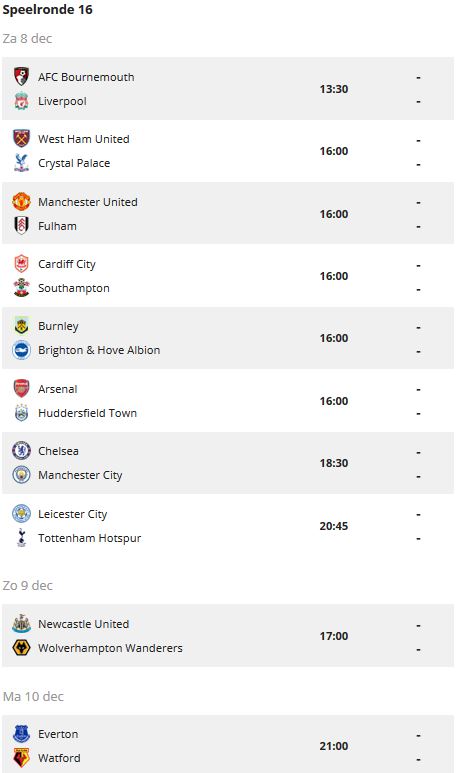Select the Arsenal cannon crest
The width and height of the screenshot is (456, 773).
tap(21, 388)
